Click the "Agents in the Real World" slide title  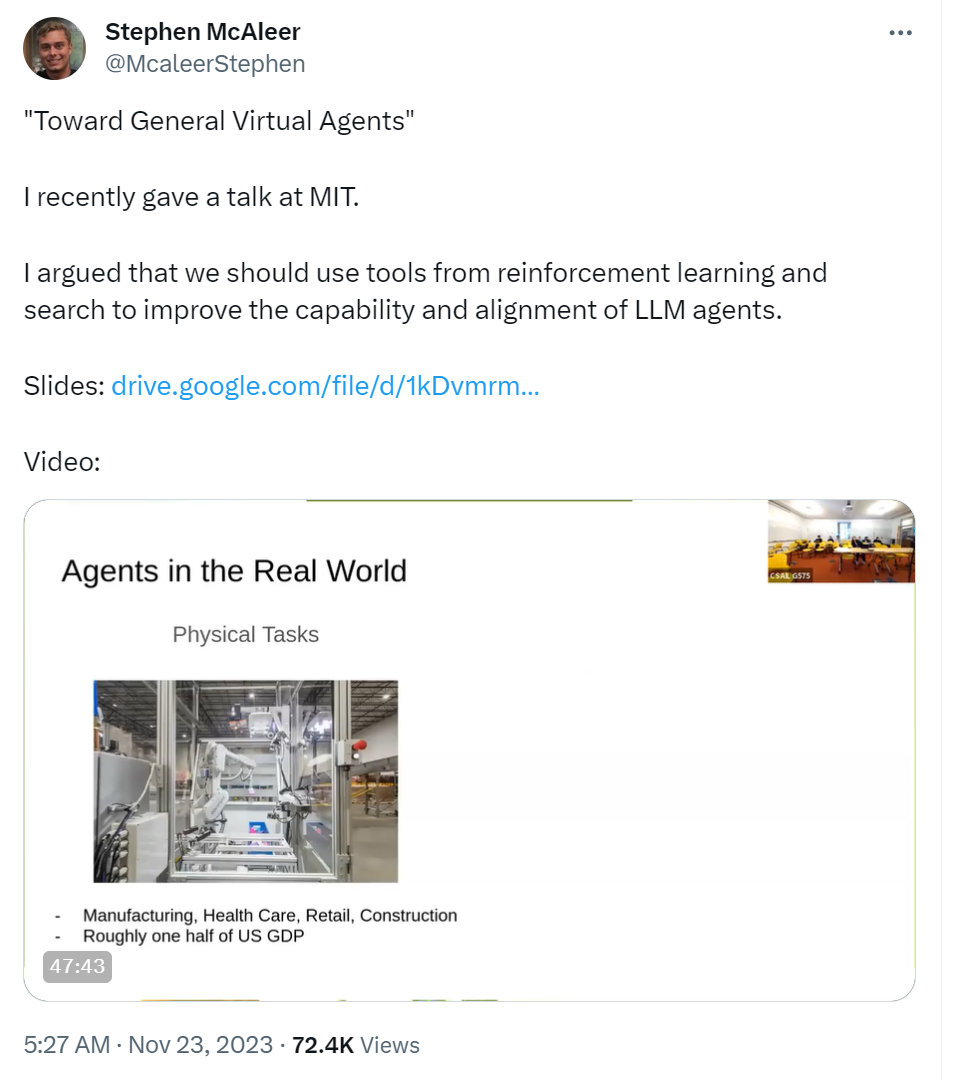click(x=234, y=571)
